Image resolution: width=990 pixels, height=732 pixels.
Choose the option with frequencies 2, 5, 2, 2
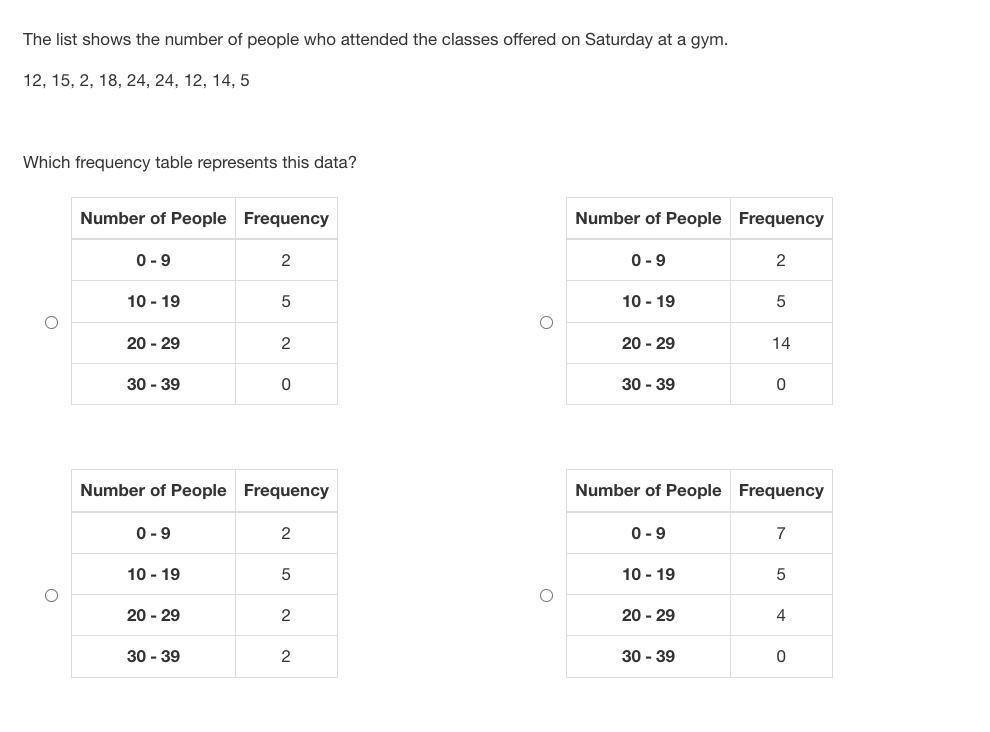point(52,595)
